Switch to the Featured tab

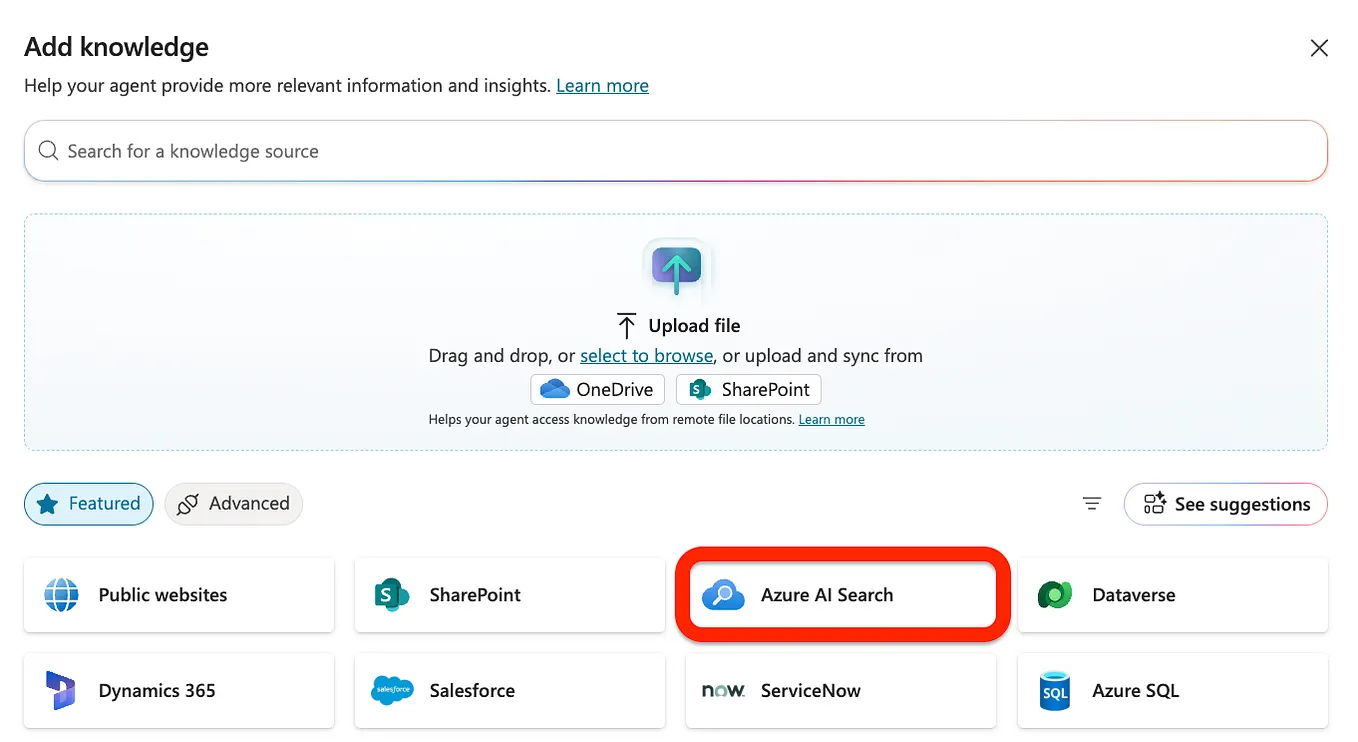click(88, 504)
